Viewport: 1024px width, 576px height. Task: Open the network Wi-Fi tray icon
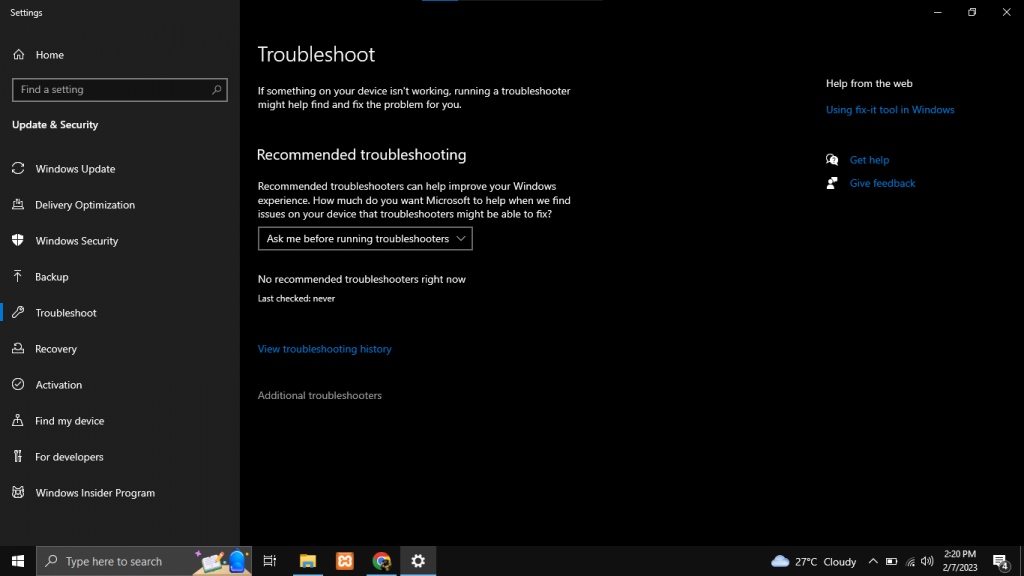[x=910, y=562]
